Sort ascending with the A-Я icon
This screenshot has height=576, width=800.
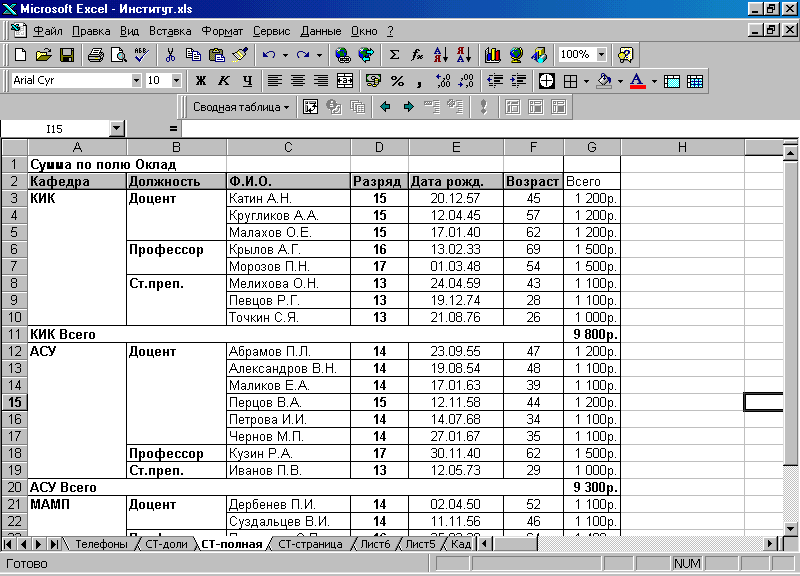441,55
